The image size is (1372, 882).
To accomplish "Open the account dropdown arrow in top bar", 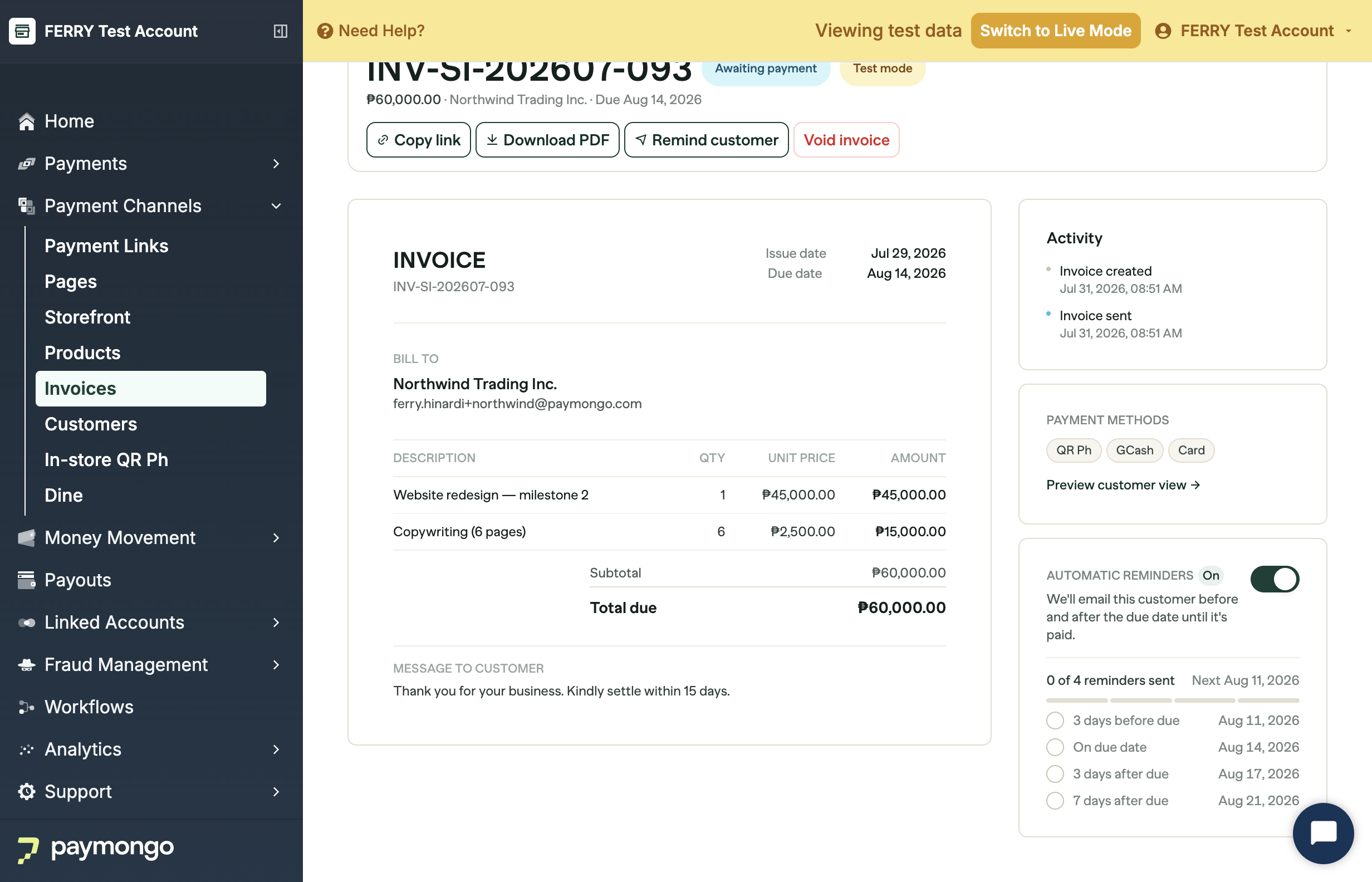I will pyautogui.click(x=1349, y=31).
